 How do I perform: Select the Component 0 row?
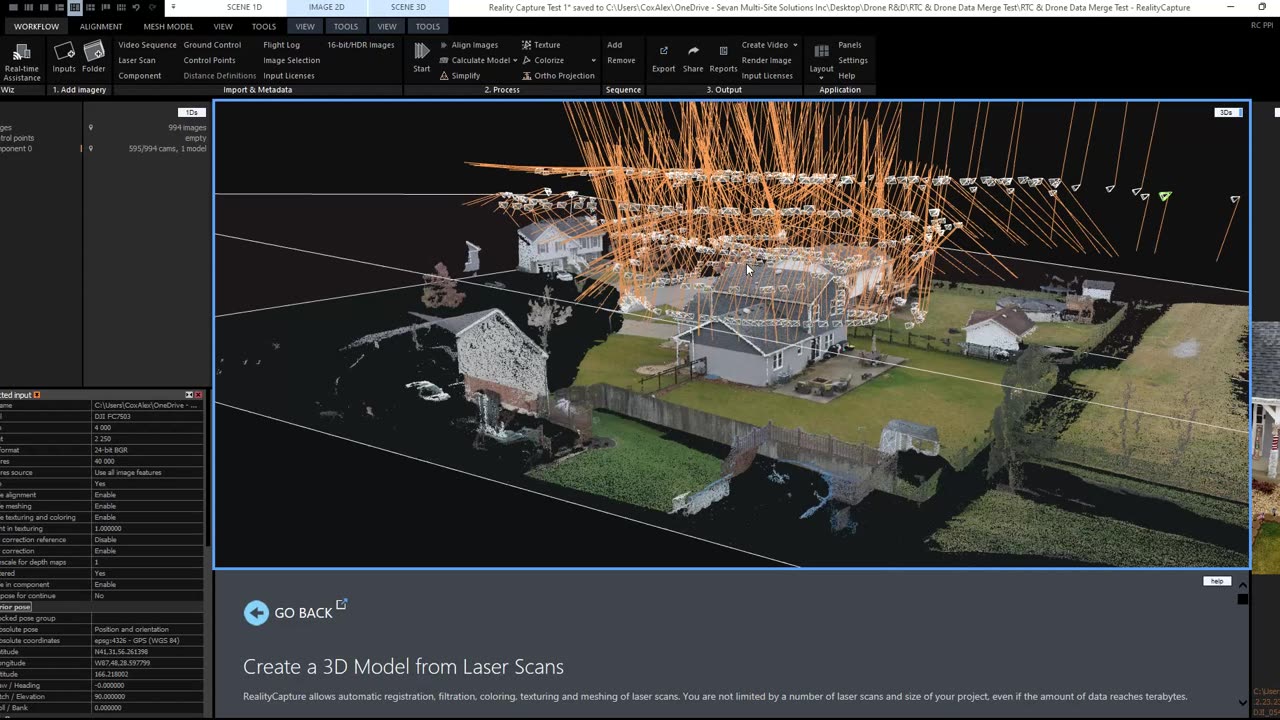104,149
